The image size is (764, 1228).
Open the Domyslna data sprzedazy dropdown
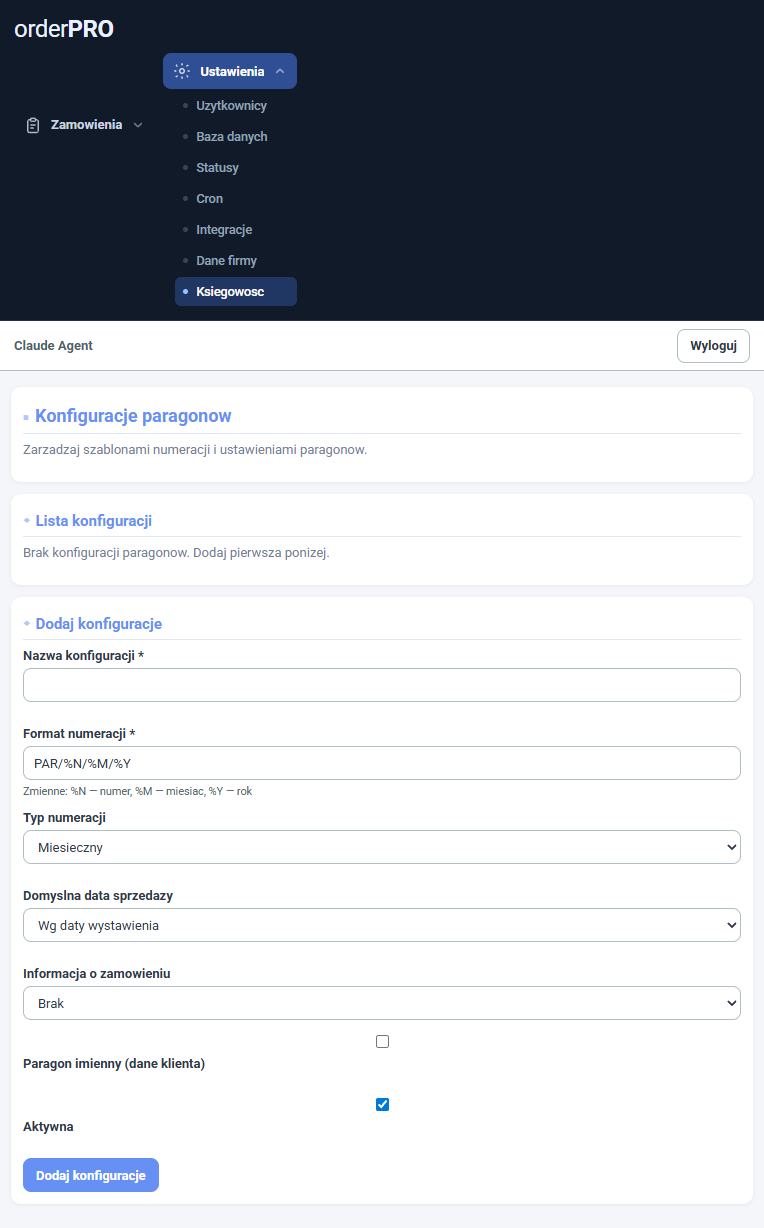coord(381,925)
